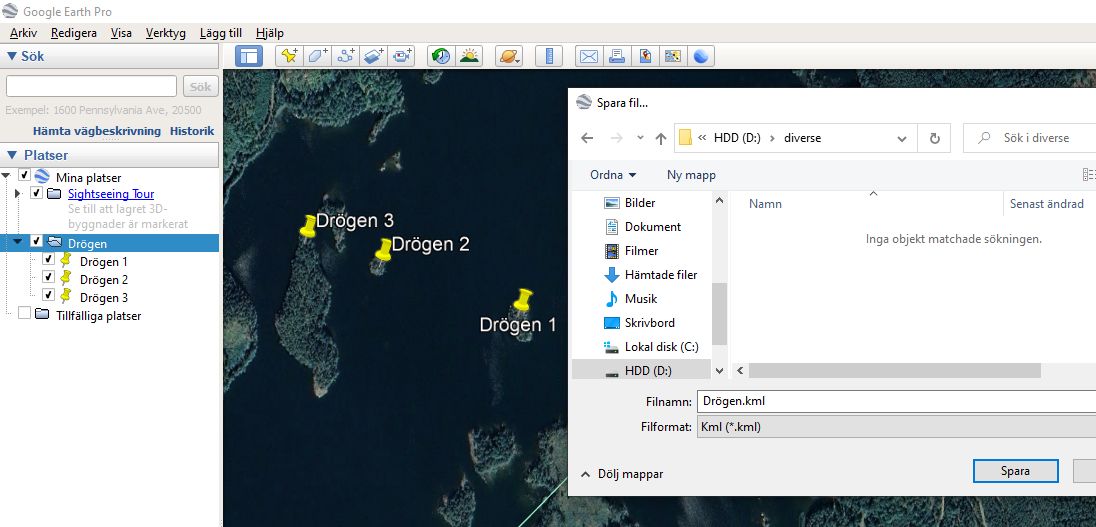Screen dimensions: 1096x527
Task: Collapse the Drögen folder in tree
Action: pos(18,242)
